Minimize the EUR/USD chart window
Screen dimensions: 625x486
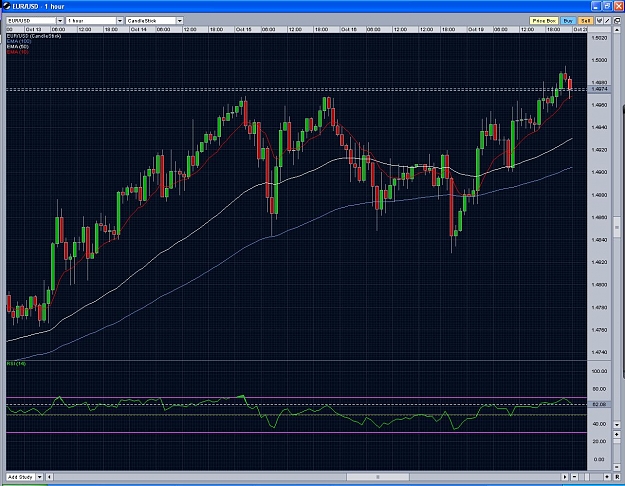tap(596, 6)
